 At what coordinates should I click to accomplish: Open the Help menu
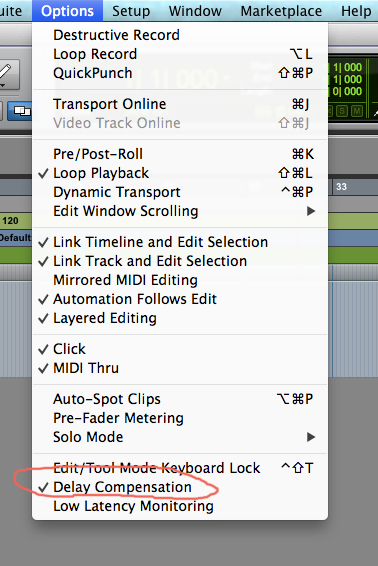click(356, 11)
